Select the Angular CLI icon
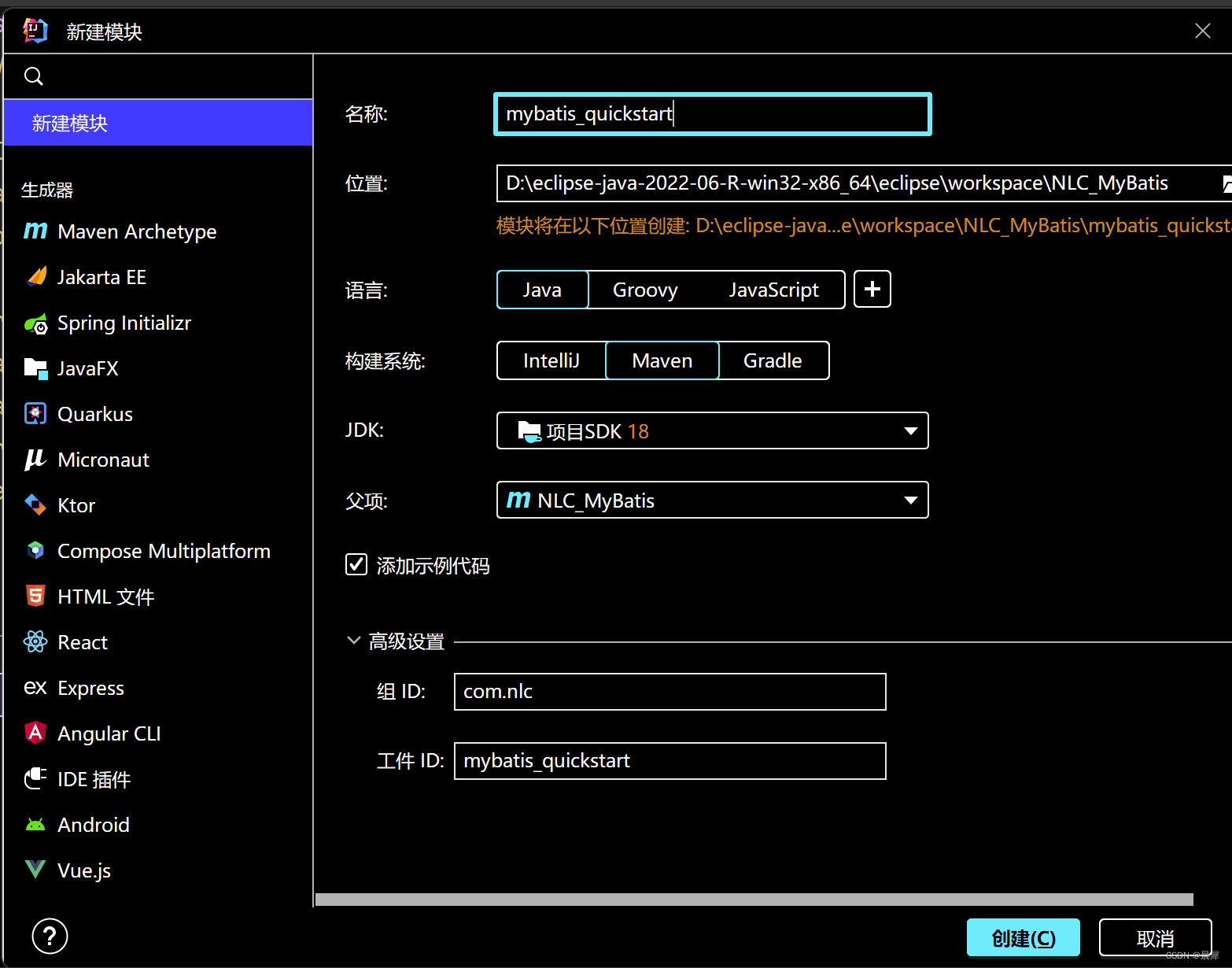The image size is (1232, 968). 35,733
